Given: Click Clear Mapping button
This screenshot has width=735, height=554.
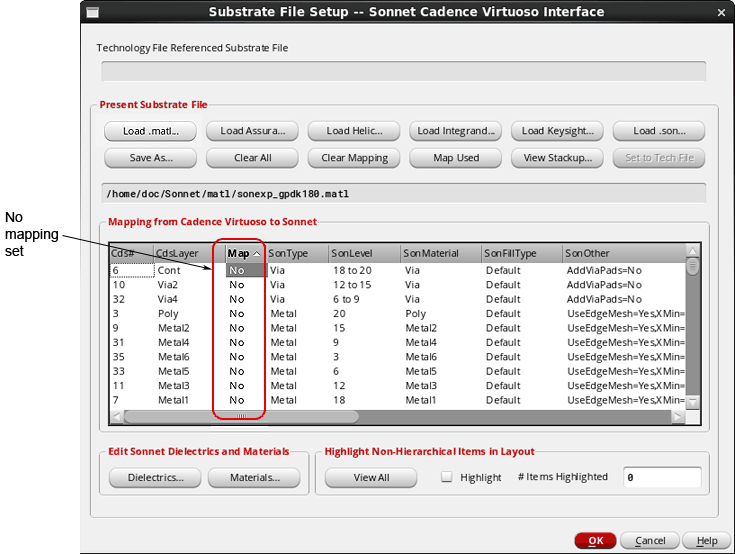Looking at the screenshot, I should [x=354, y=158].
